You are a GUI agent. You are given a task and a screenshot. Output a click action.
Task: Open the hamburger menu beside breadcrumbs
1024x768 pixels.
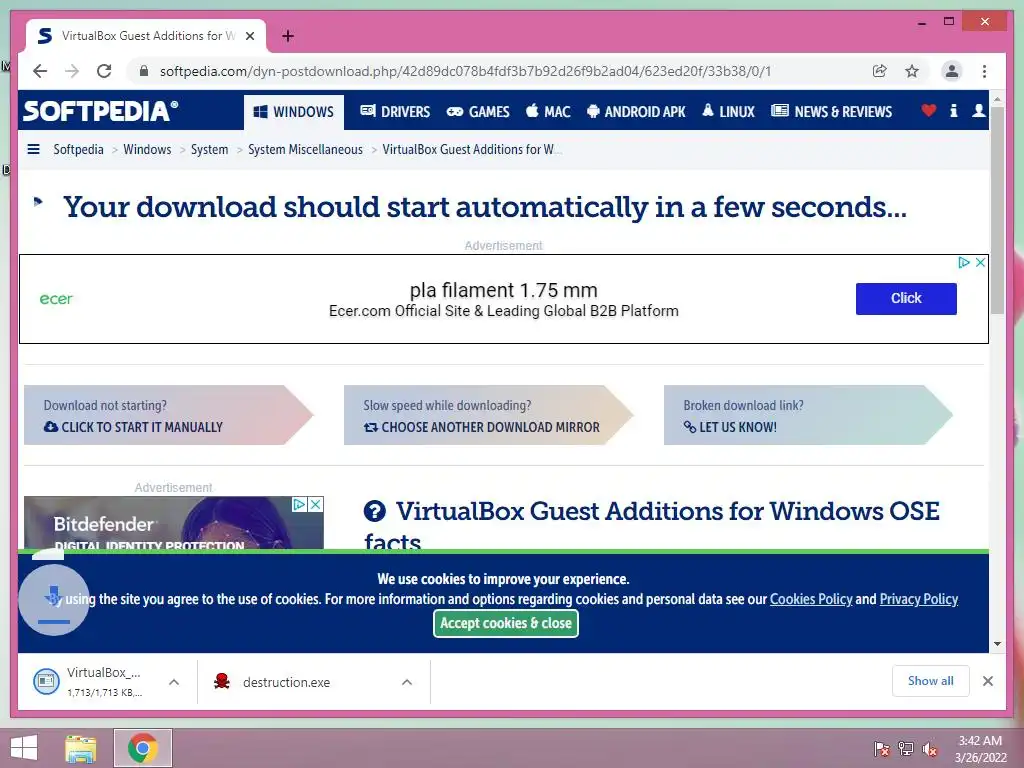pos(33,150)
